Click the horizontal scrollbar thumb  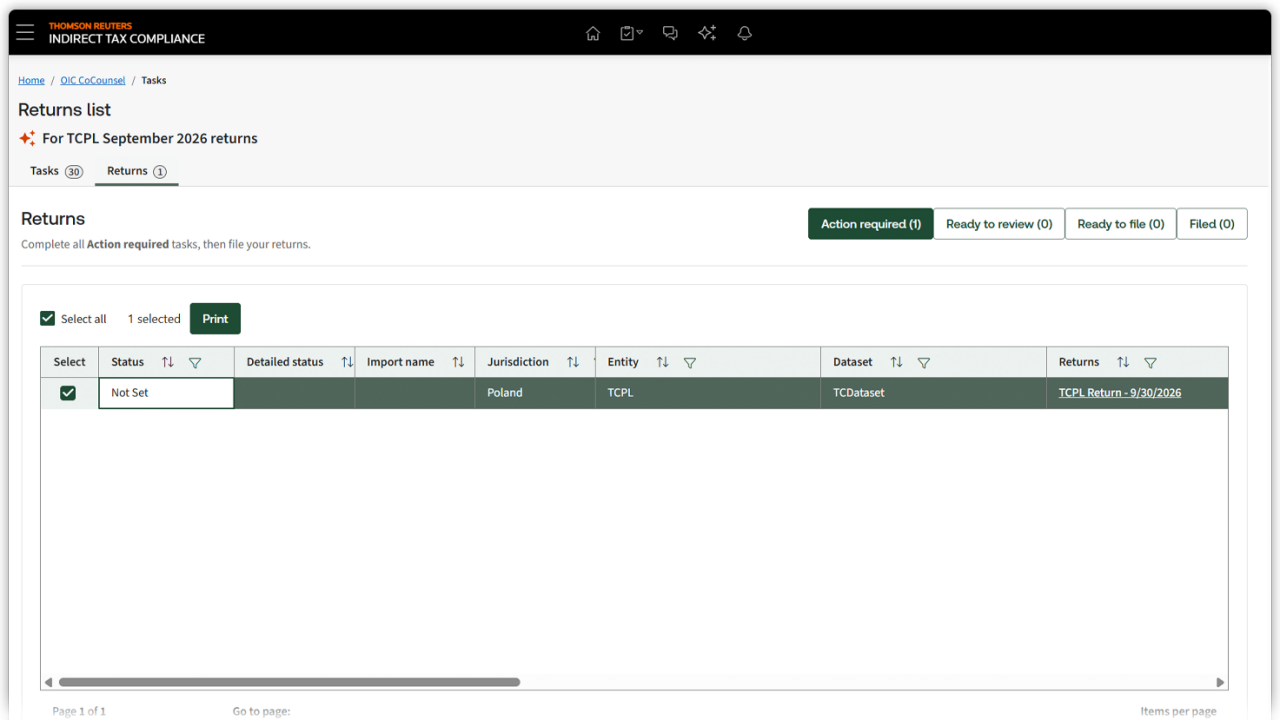pos(290,682)
